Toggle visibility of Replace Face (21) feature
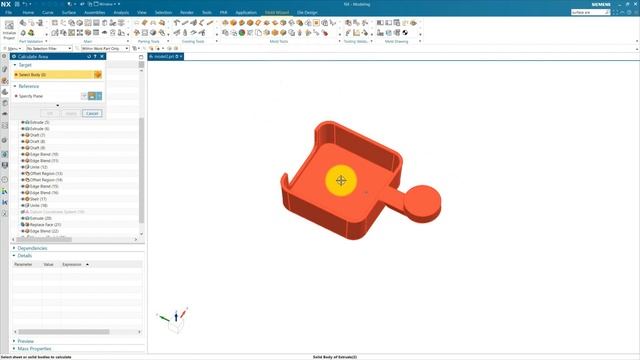This screenshot has width=640, height=360. pyautogui.click(x=23, y=224)
